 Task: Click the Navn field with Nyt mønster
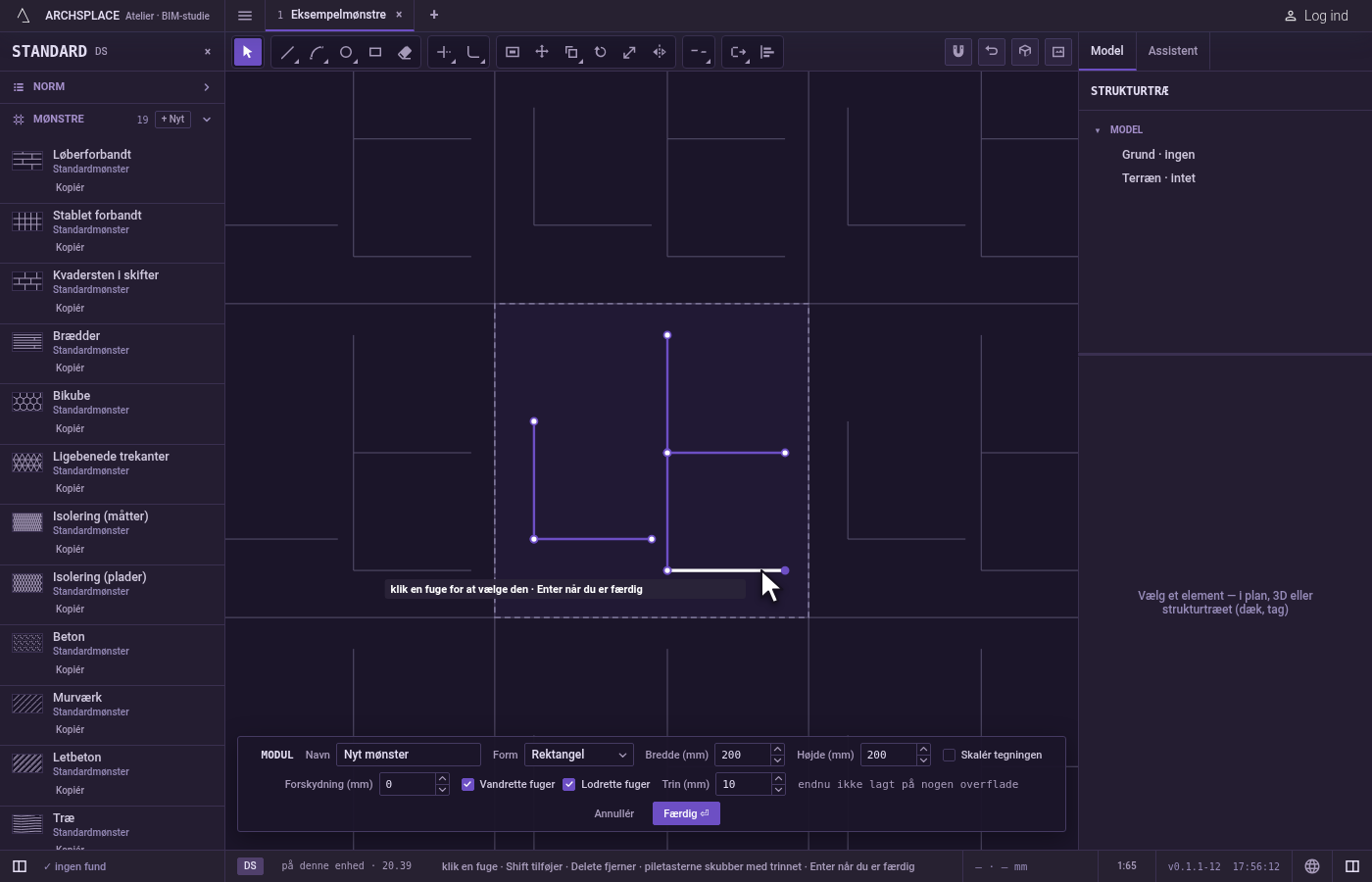(x=409, y=755)
